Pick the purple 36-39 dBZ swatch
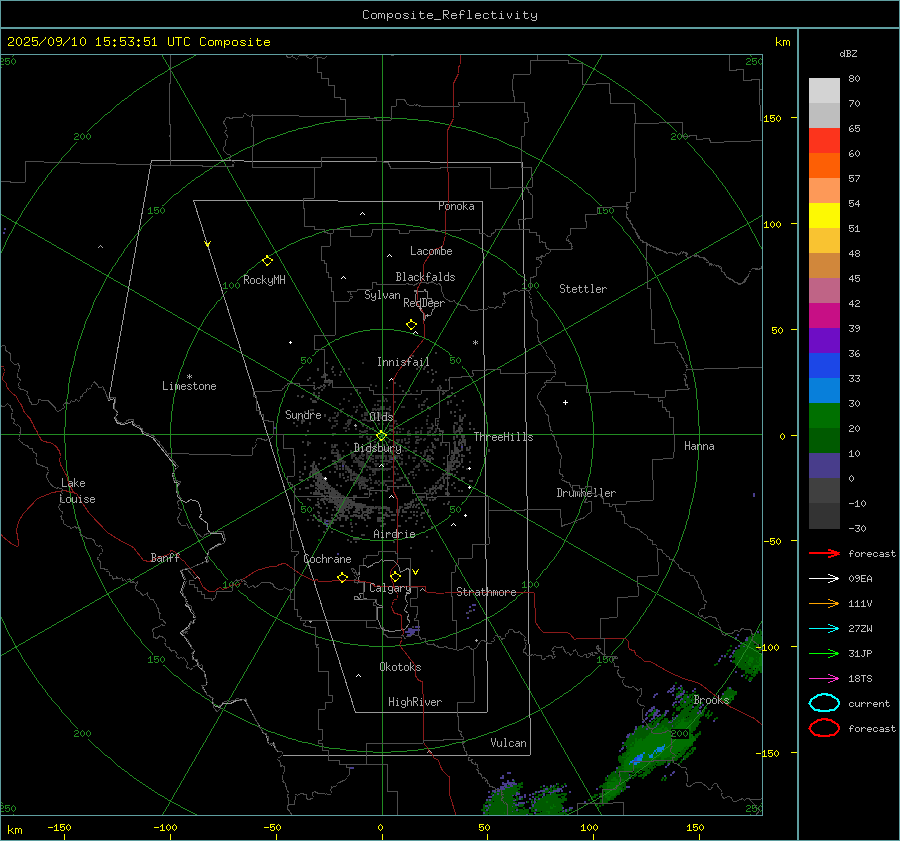Image resolution: width=900 pixels, height=841 pixels. [824, 340]
